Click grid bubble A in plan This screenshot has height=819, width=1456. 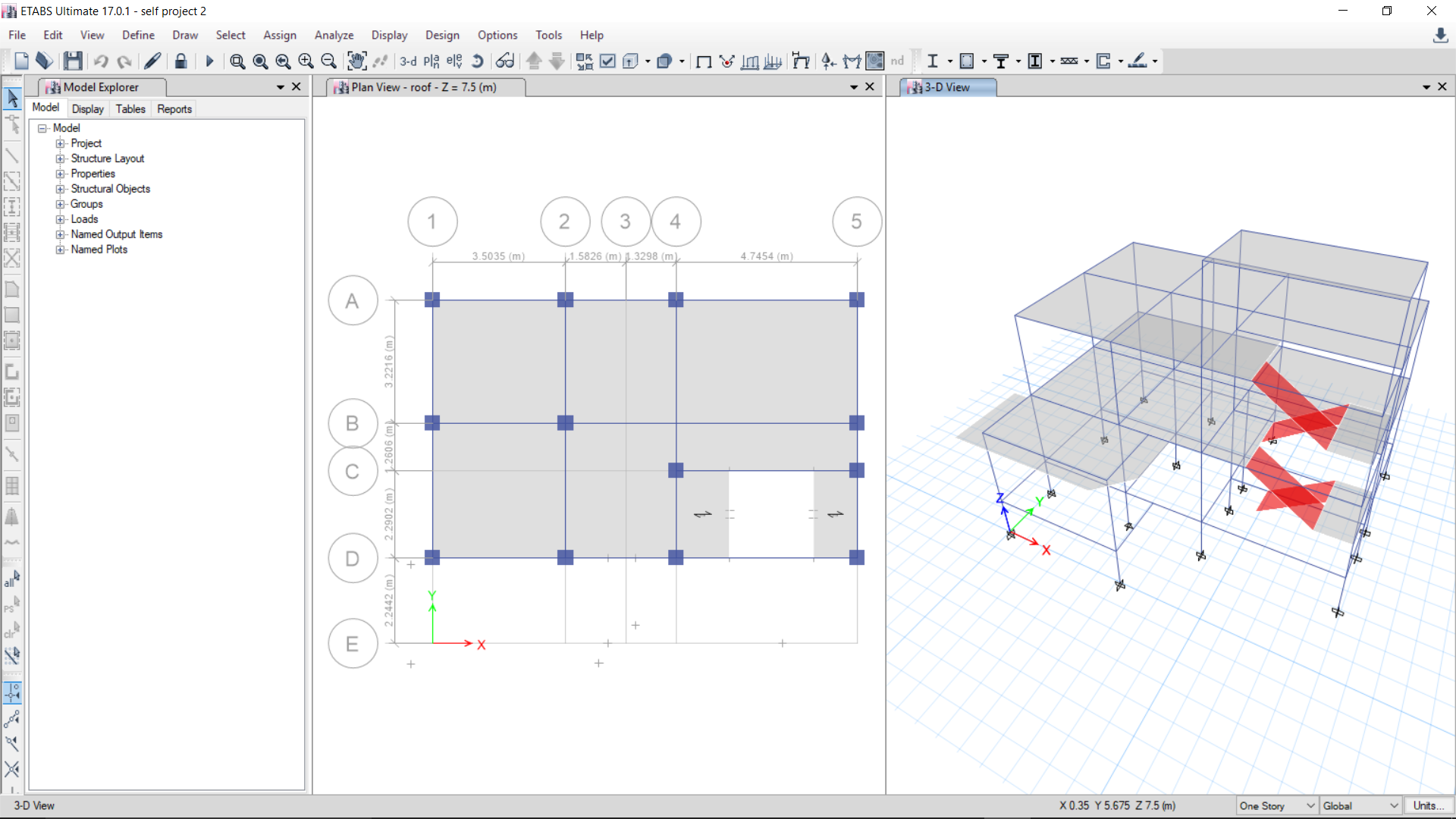click(353, 301)
